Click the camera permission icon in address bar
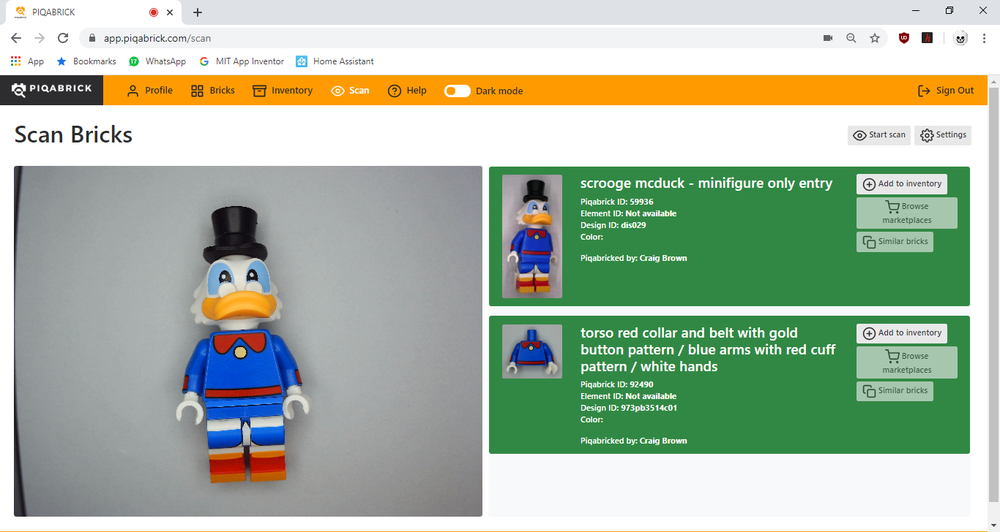The image size is (1000, 532). coord(828,38)
